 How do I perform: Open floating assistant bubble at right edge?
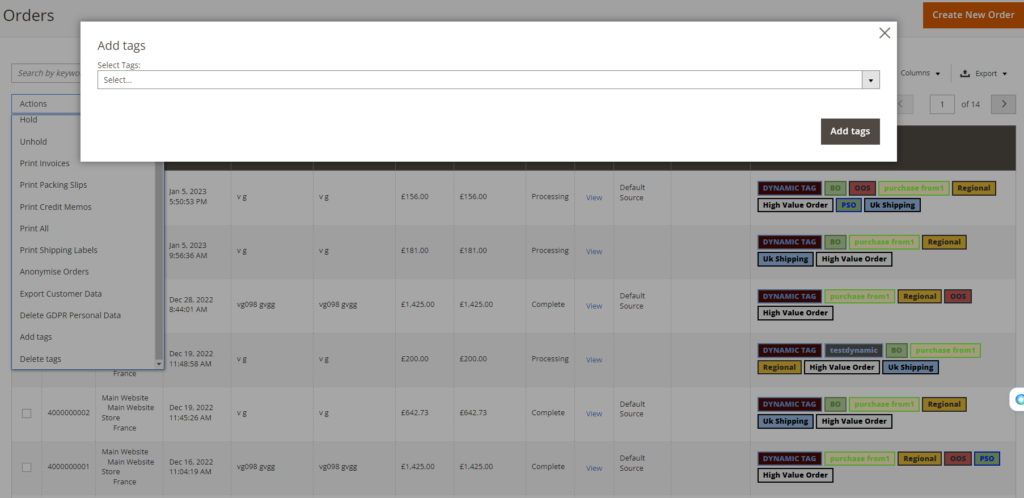[x=1017, y=399]
